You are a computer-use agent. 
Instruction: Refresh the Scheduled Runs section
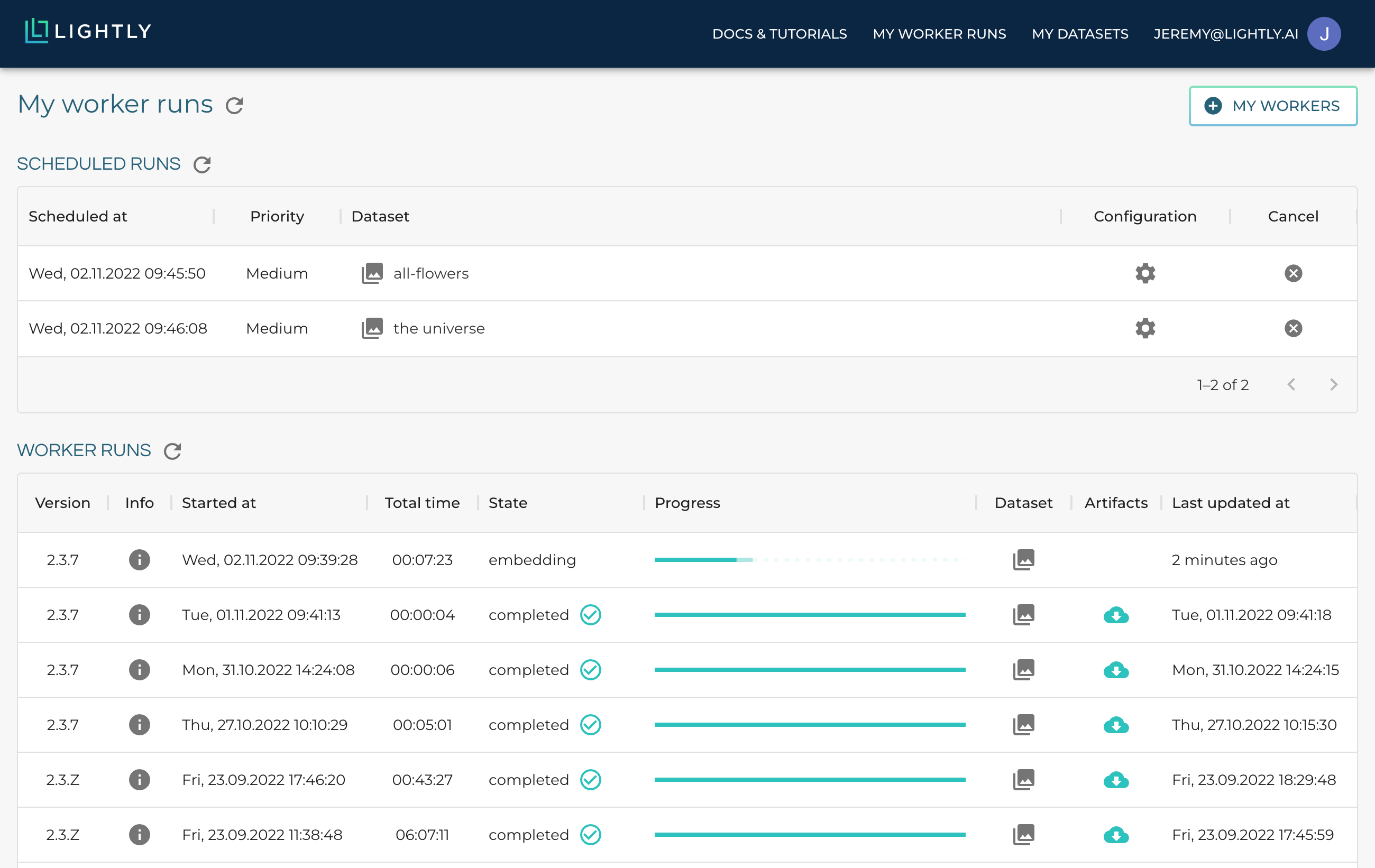(x=202, y=165)
